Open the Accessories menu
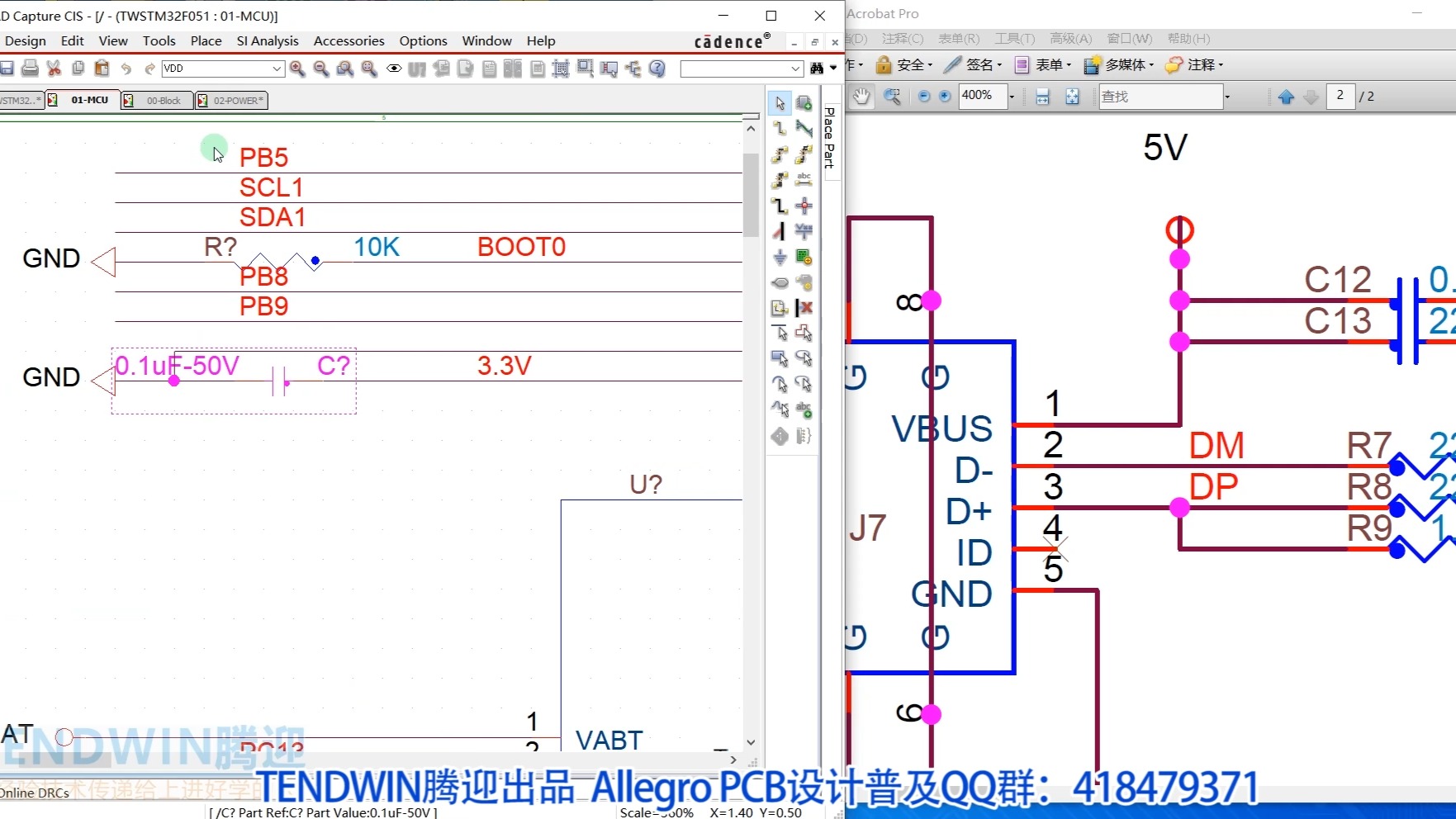The image size is (1456, 819). [349, 41]
